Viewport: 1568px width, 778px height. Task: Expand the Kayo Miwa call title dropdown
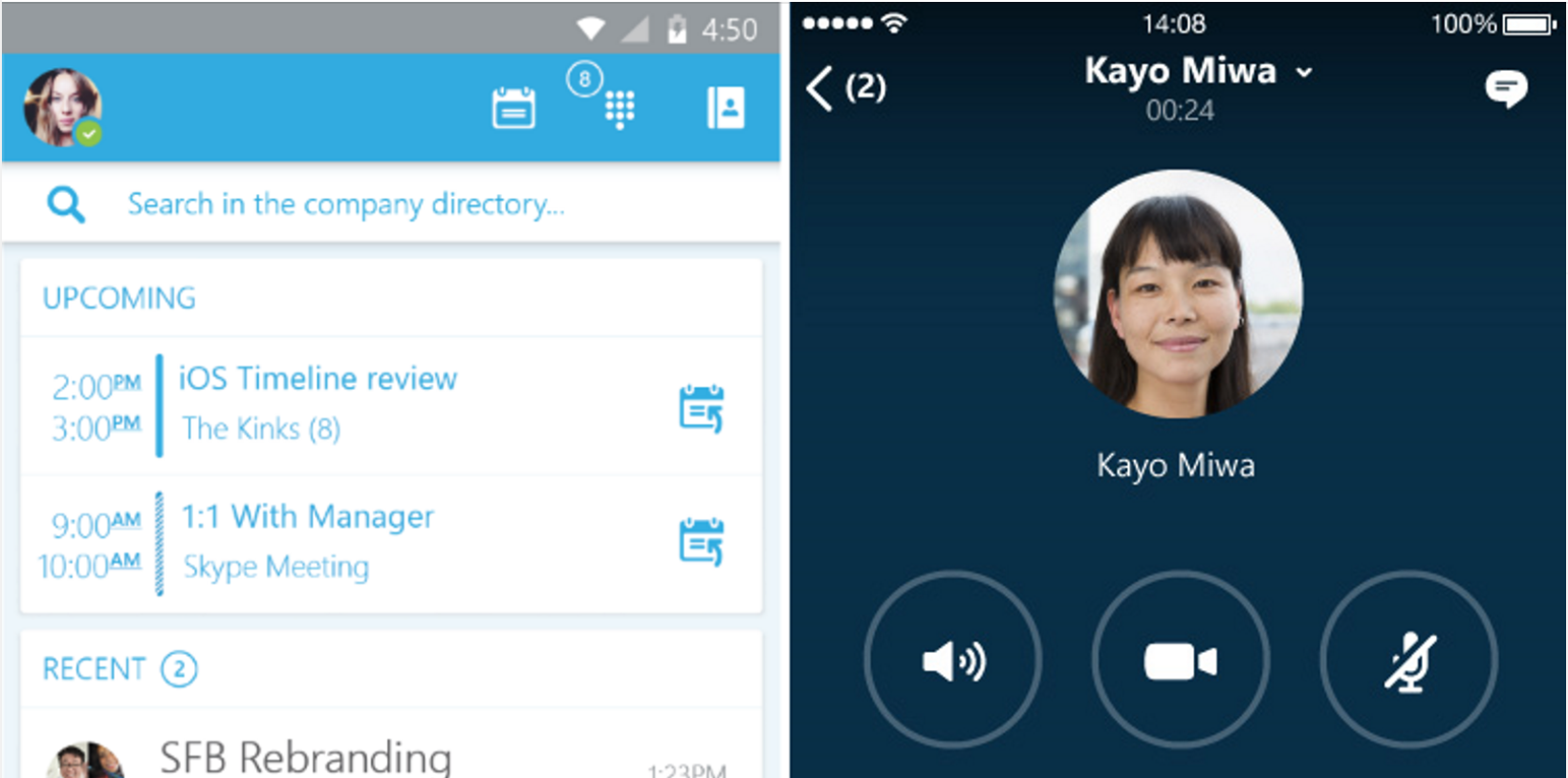pyautogui.click(x=1304, y=73)
